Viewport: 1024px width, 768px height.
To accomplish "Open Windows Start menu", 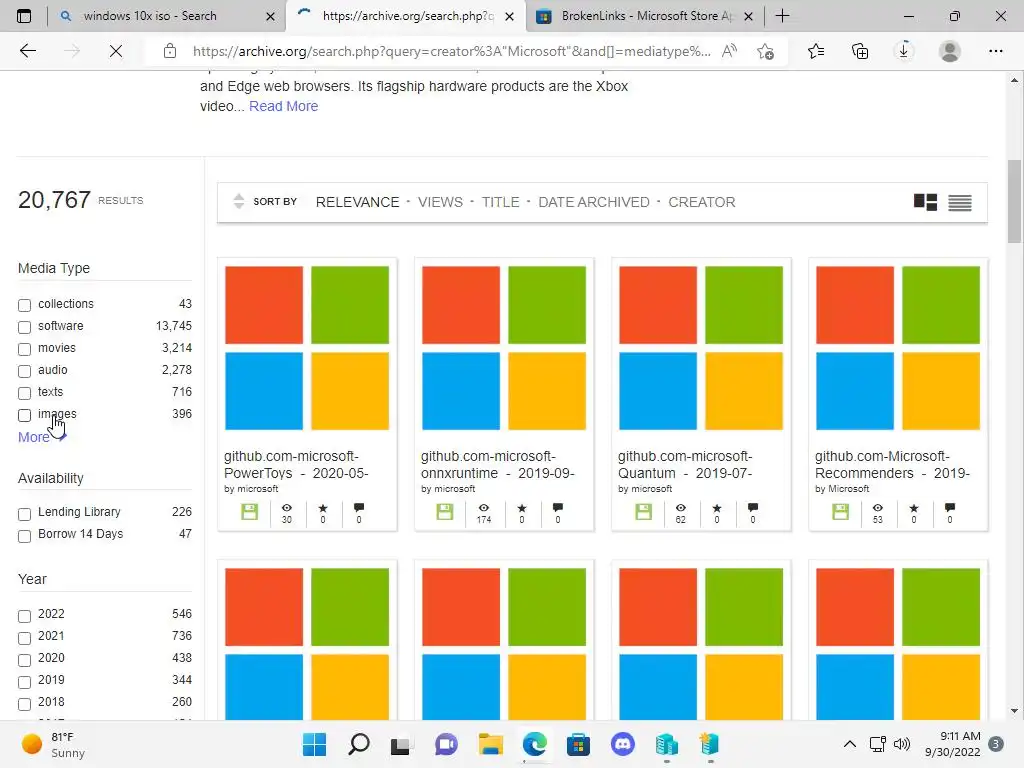I will coord(314,744).
